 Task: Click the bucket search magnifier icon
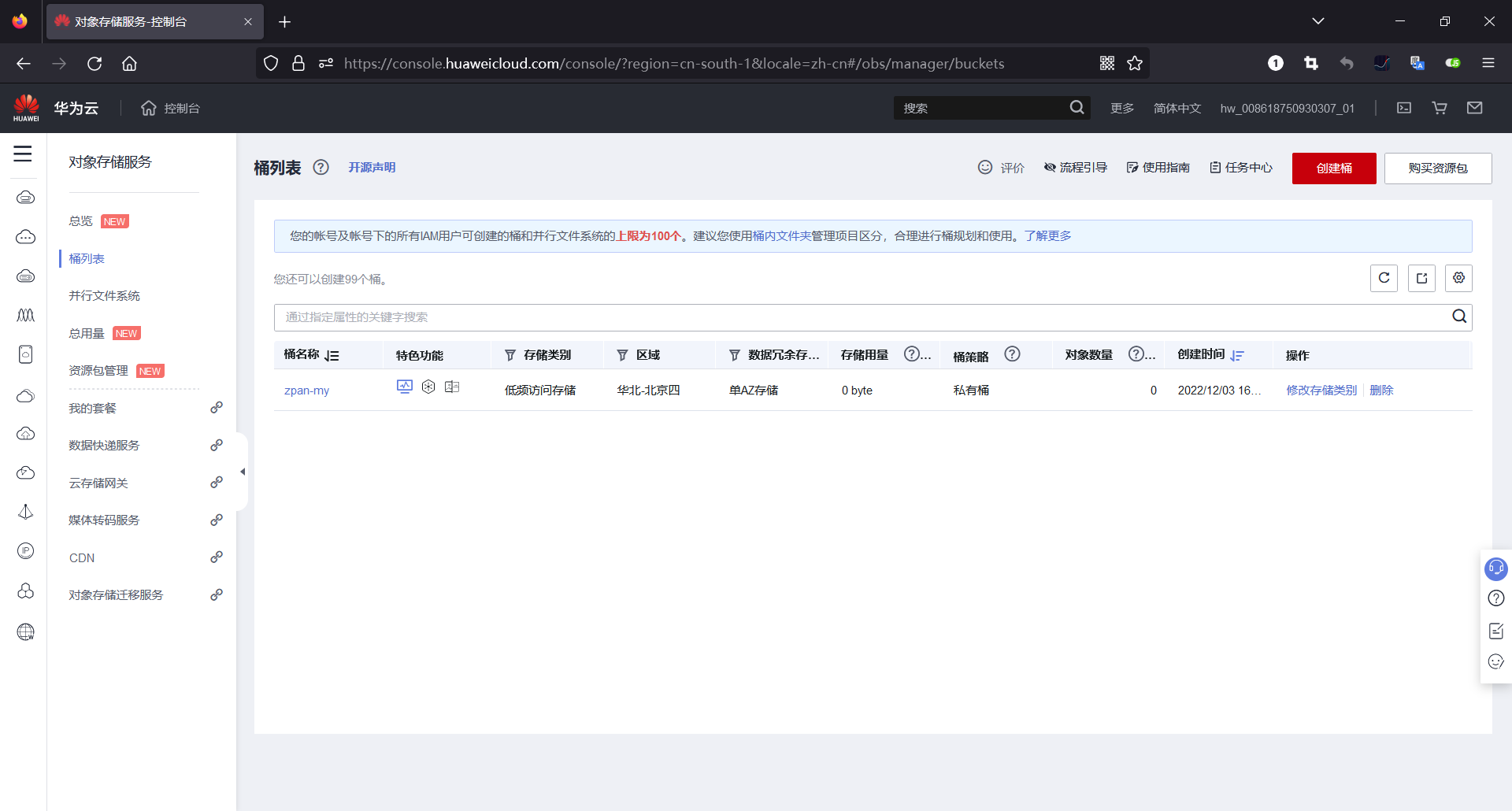point(1459,317)
